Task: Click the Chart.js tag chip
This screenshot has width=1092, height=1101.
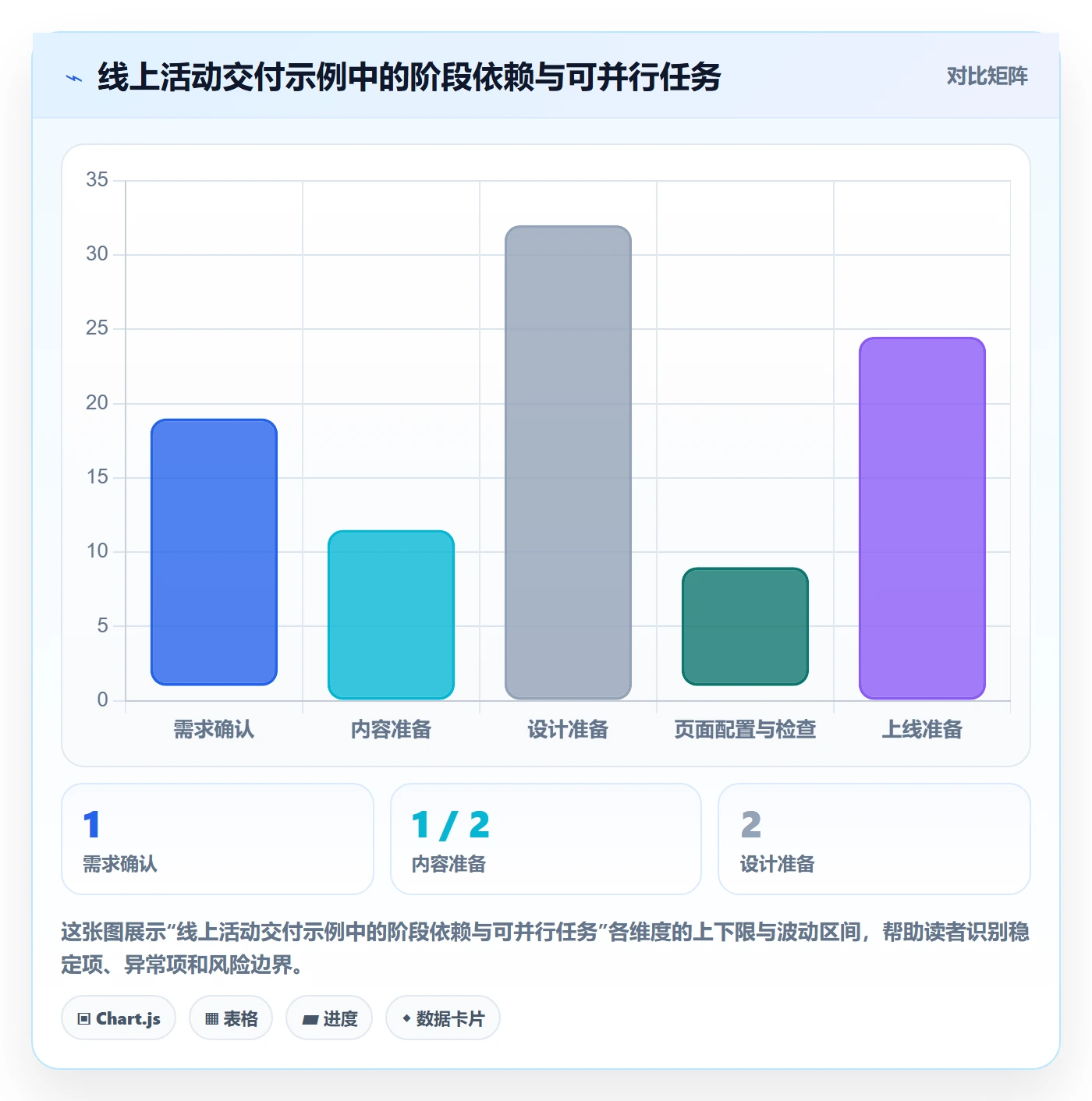Action: pos(119,1018)
